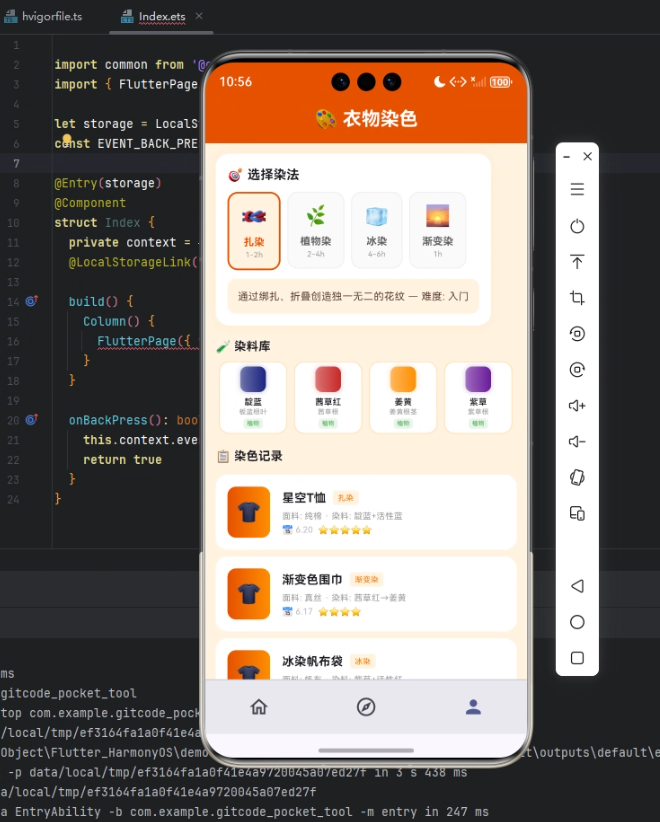
Task: Click the gutter icon beside onBackPress line
Action: tap(31, 419)
